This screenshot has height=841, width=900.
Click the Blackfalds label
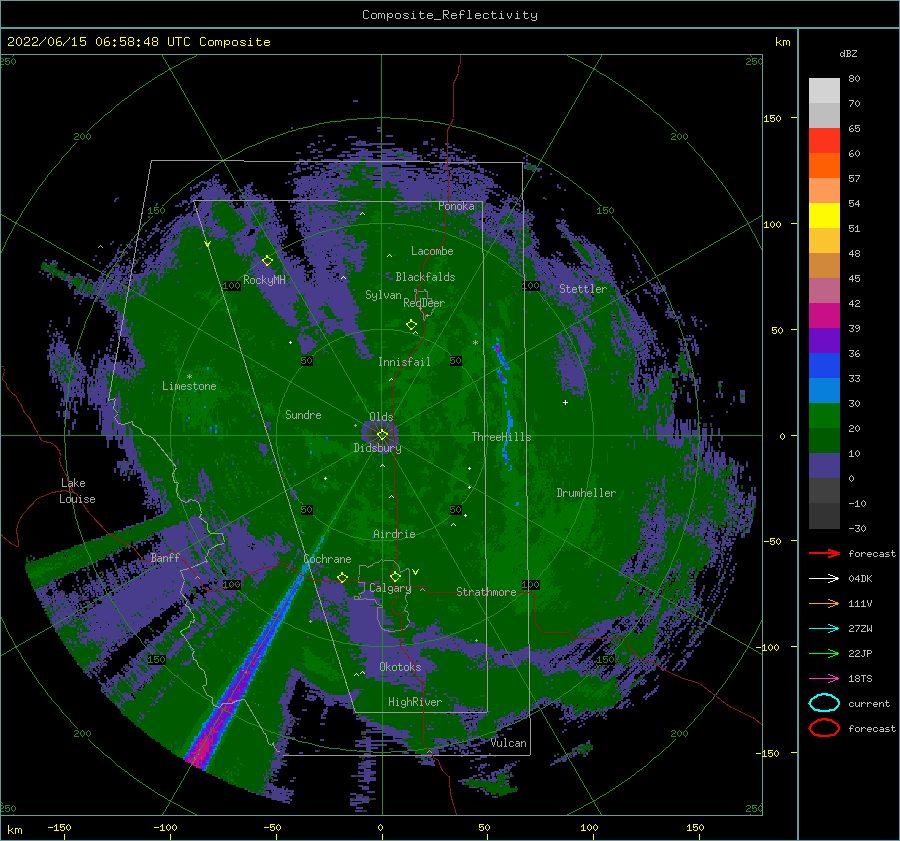425,277
